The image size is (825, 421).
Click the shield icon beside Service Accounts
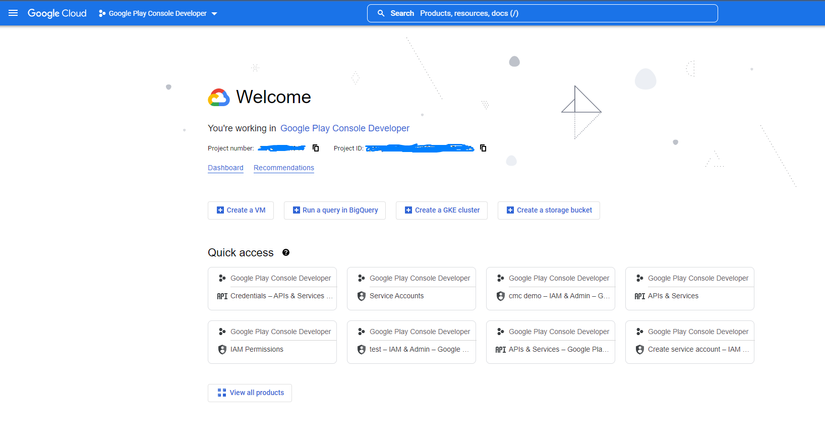click(x=361, y=296)
